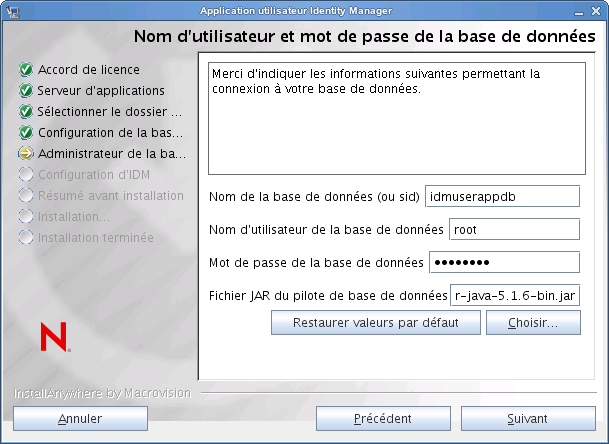Click the Novell N logo
This screenshot has height=444, width=609.
[x=55, y=337]
